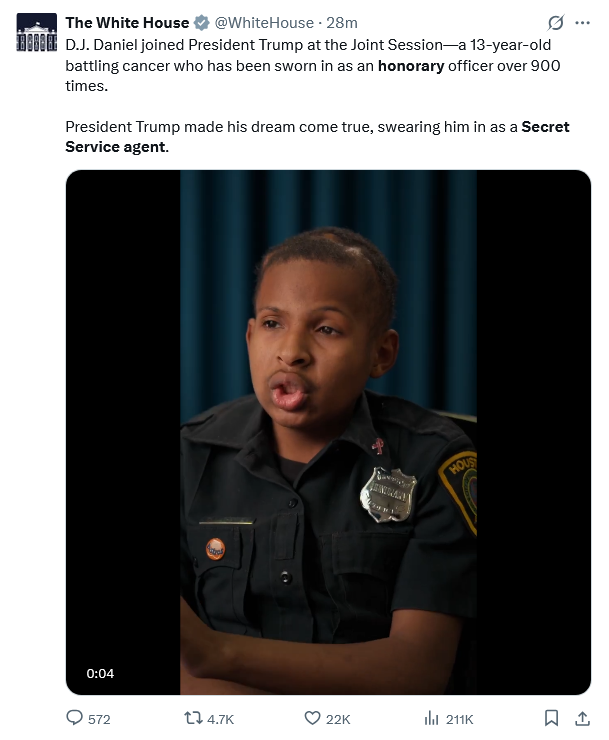The image size is (609, 740).
Task: Open The White House display name link
Action: (126, 23)
